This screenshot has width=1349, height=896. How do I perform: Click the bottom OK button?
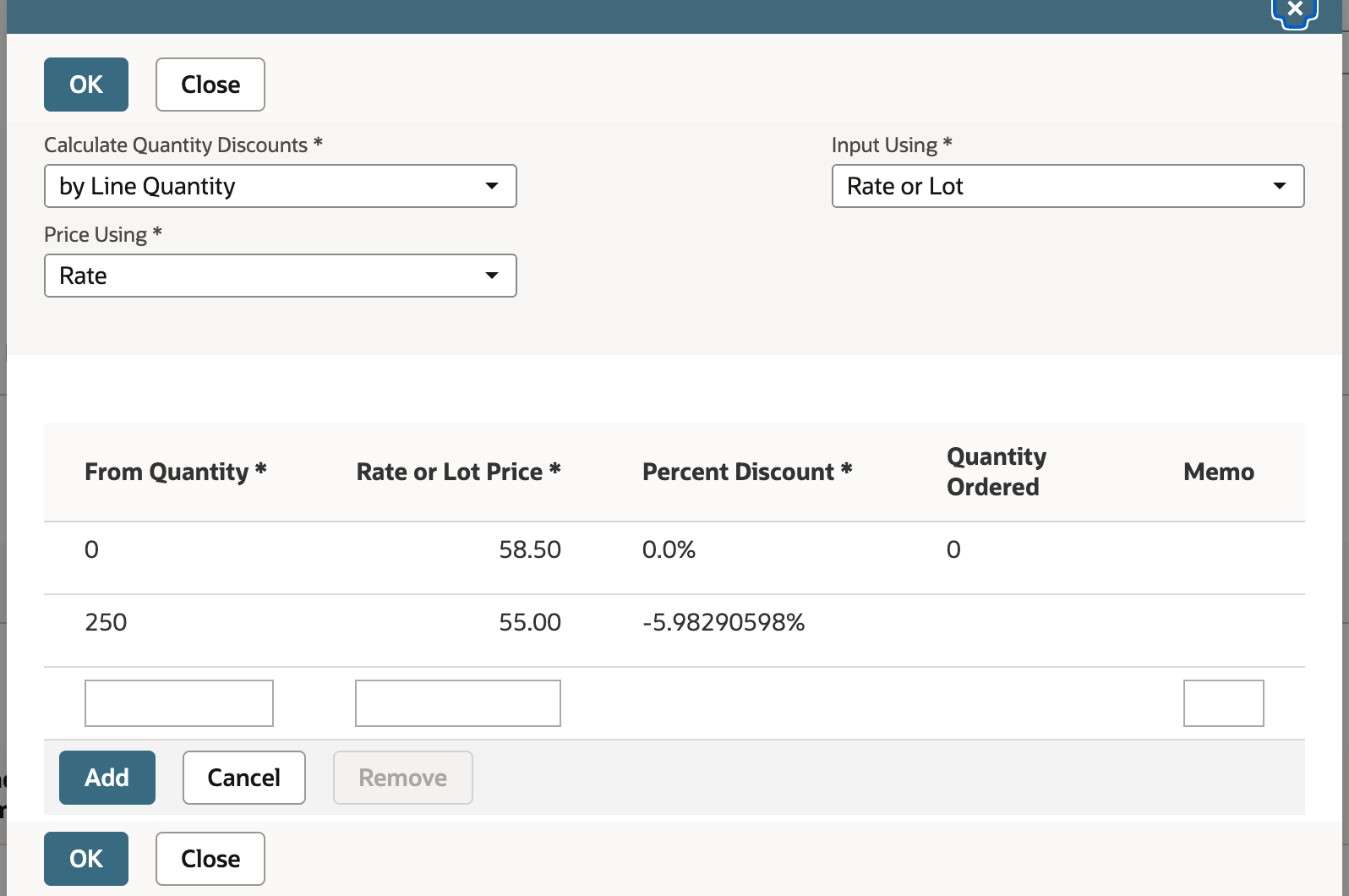pos(86,859)
